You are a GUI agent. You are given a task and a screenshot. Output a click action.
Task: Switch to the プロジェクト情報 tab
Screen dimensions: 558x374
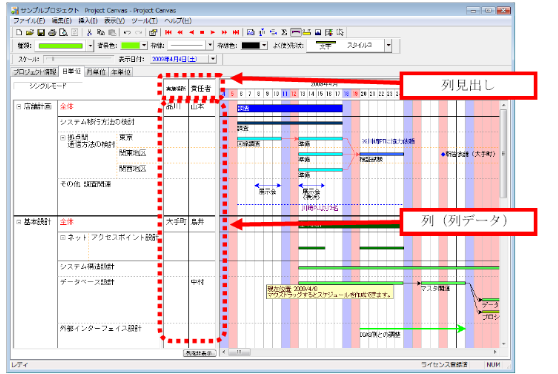click(x=35, y=72)
